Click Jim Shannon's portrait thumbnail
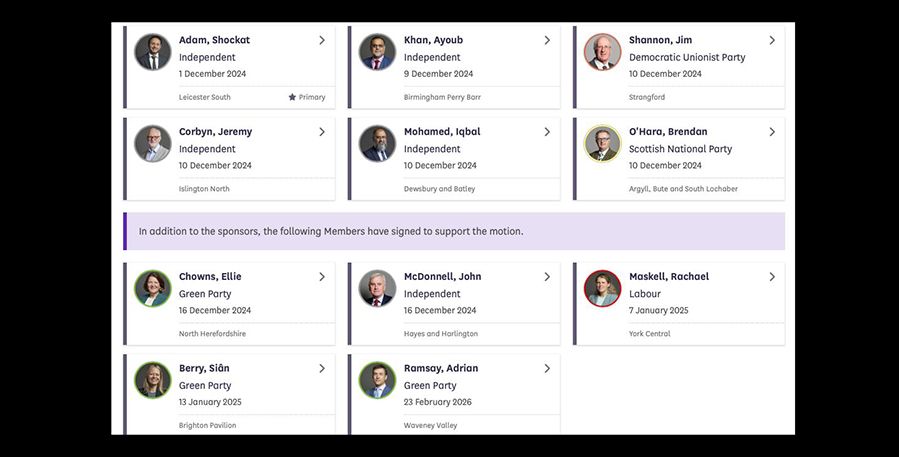Viewport: 899px width, 457px height. point(603,52)
